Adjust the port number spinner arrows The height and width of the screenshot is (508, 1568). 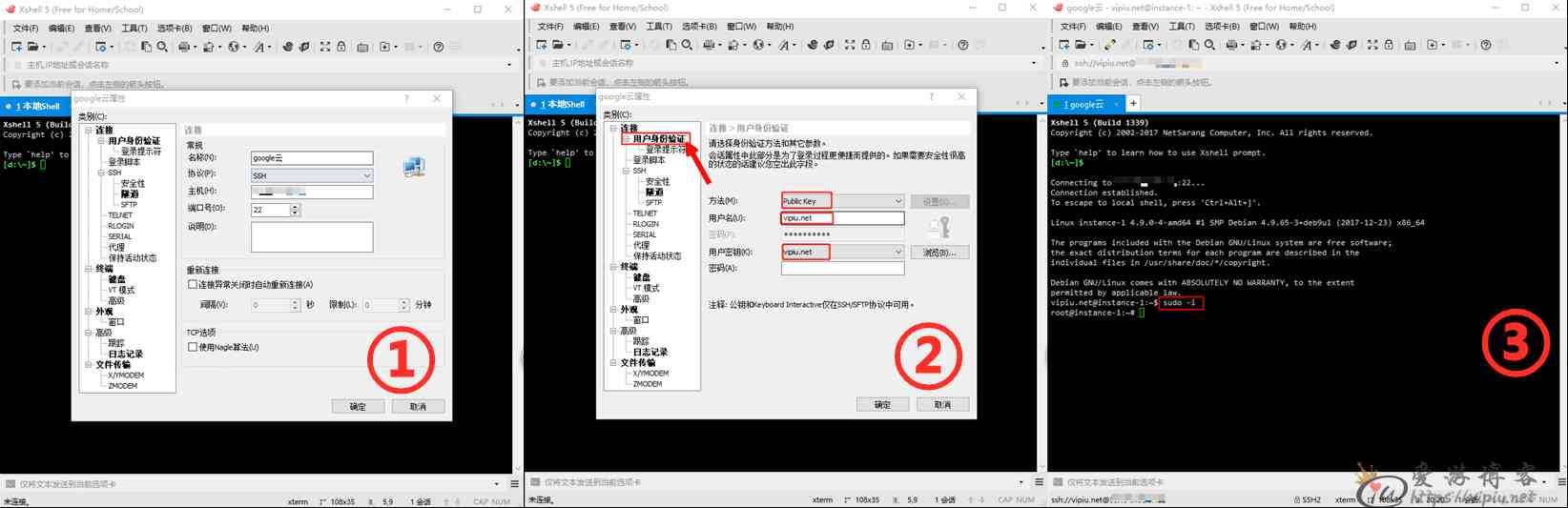coord(295,210)
